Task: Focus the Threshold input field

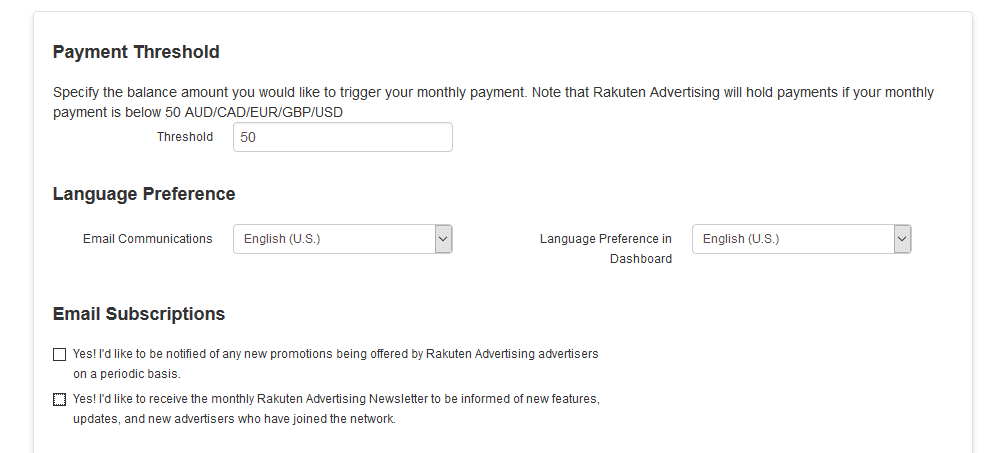Action: coord(343,137)
